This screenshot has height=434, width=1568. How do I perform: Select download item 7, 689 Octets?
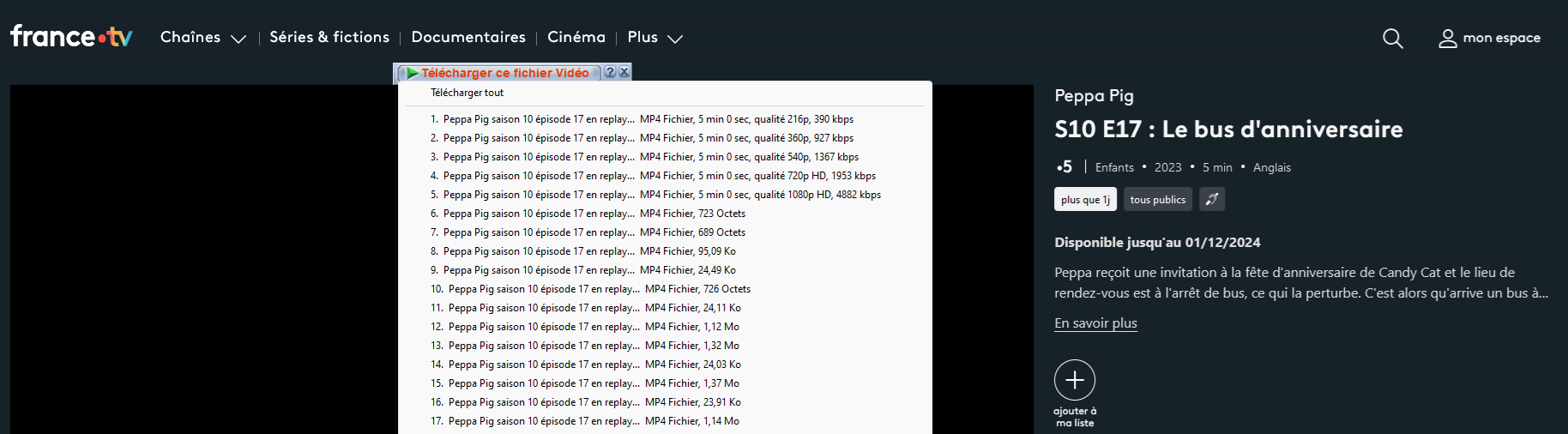pos(665,232)
